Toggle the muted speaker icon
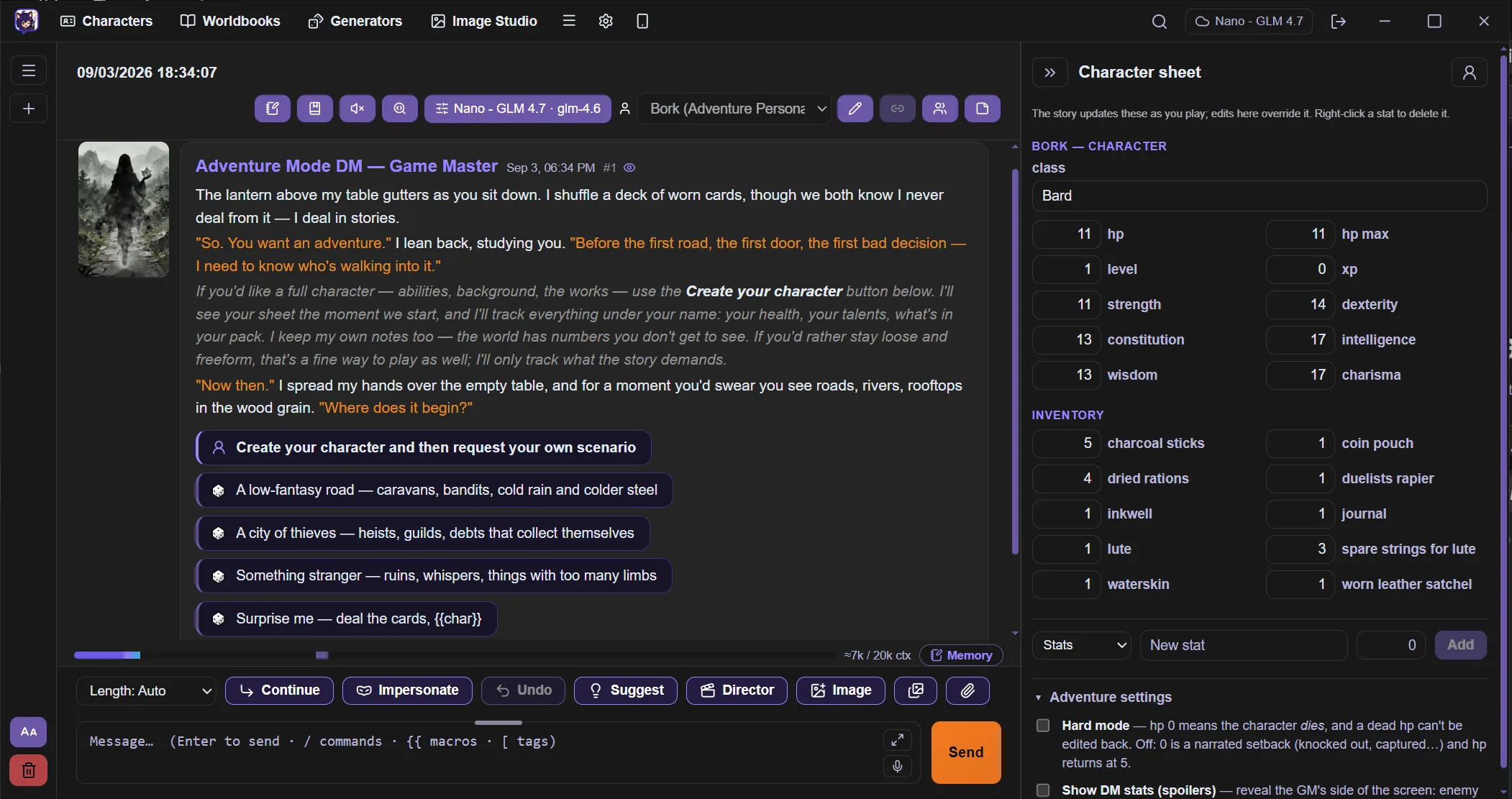The image size is (1512, 799). click(x=357, y=109)
